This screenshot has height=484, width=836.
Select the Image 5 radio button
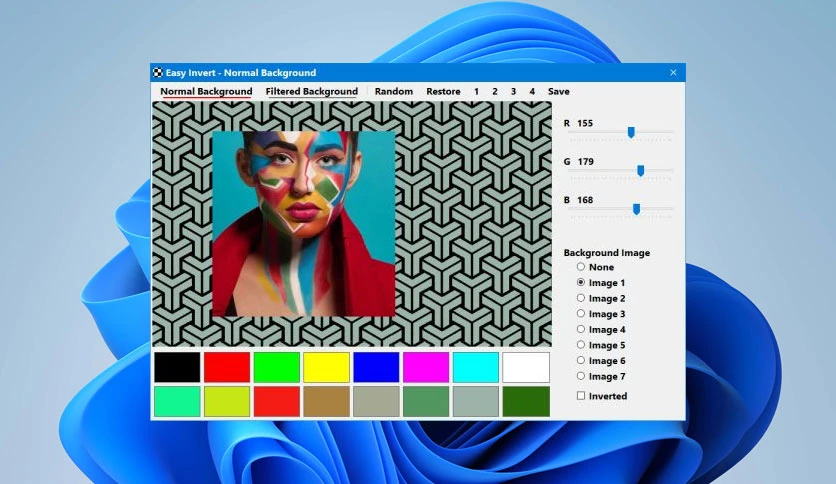[x=581, y=345]
